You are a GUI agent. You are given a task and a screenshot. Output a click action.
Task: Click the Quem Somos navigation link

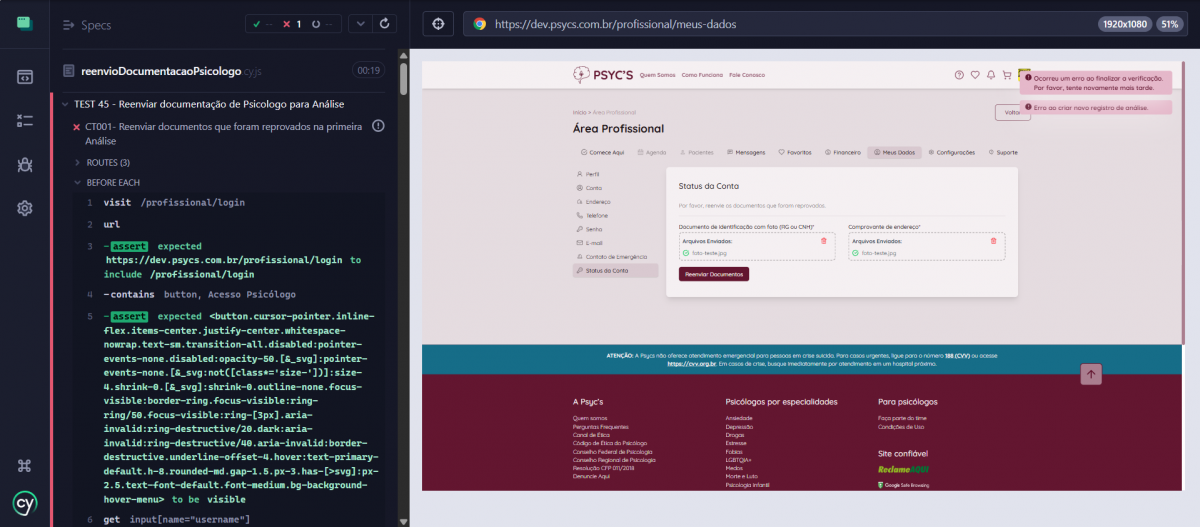657,75
